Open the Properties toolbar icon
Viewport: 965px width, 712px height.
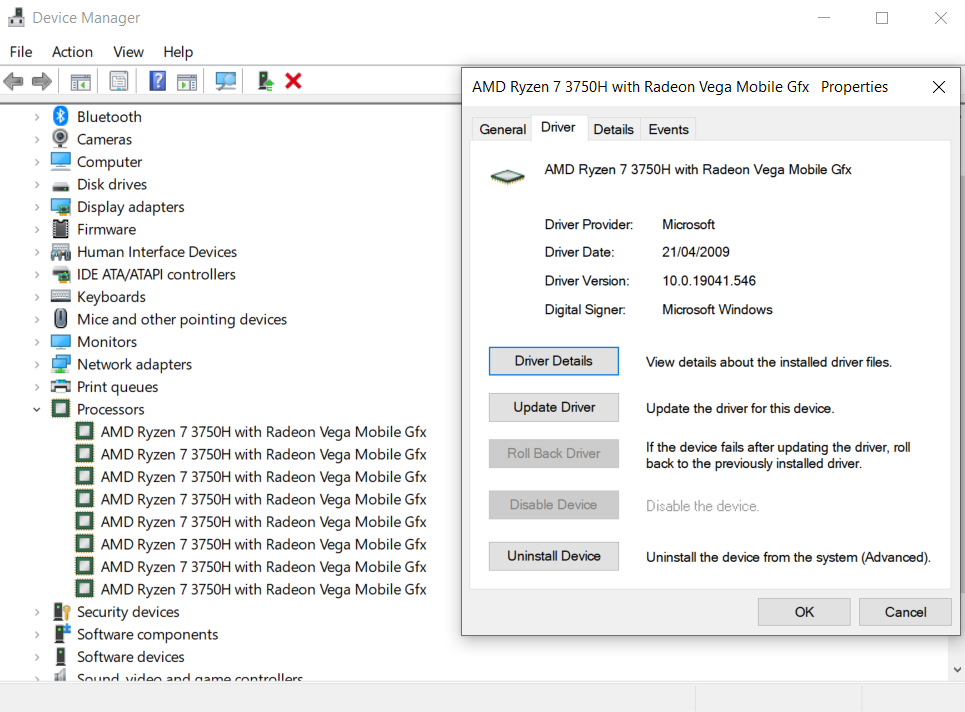[x=119, y=81]
